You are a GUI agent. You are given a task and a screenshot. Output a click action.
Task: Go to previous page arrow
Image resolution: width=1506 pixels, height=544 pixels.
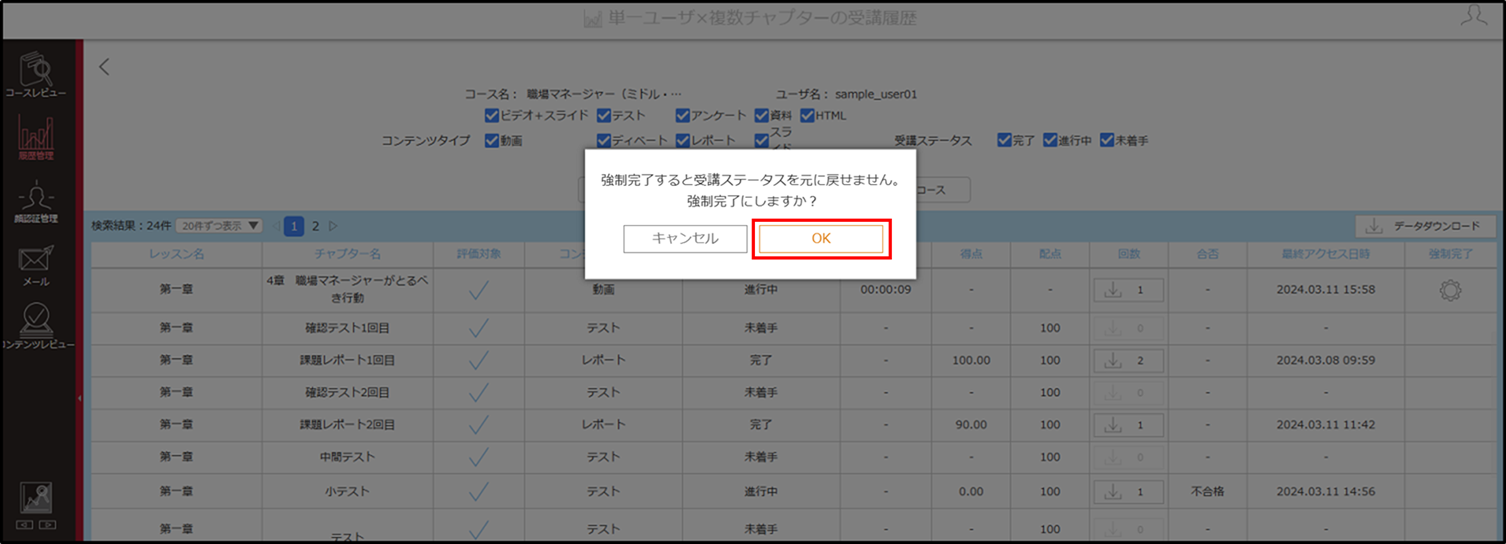click(277, 226)
